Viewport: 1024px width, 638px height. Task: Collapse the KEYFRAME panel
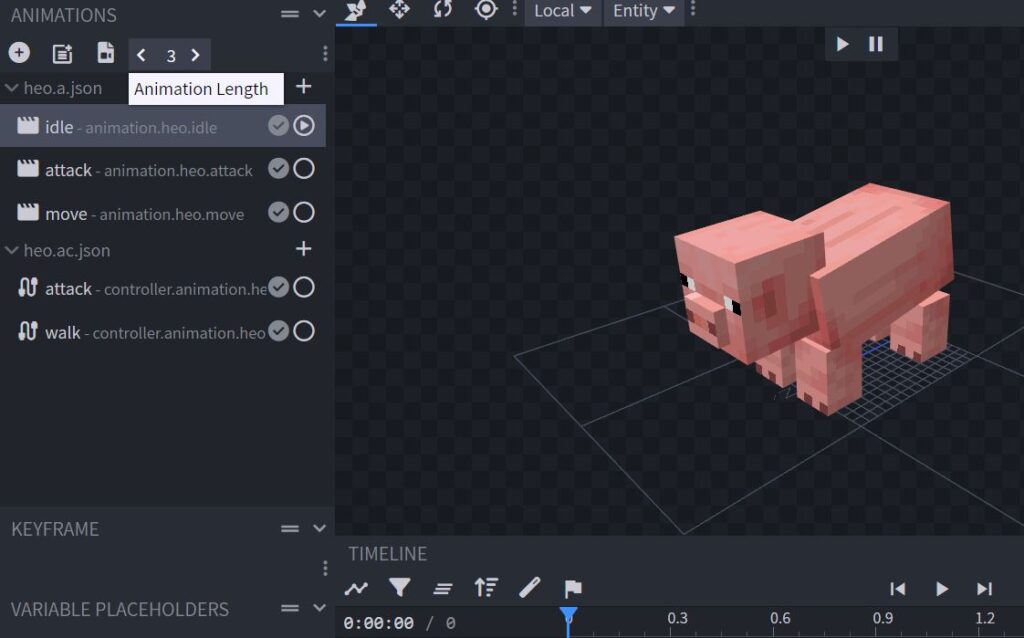[319, 528]
